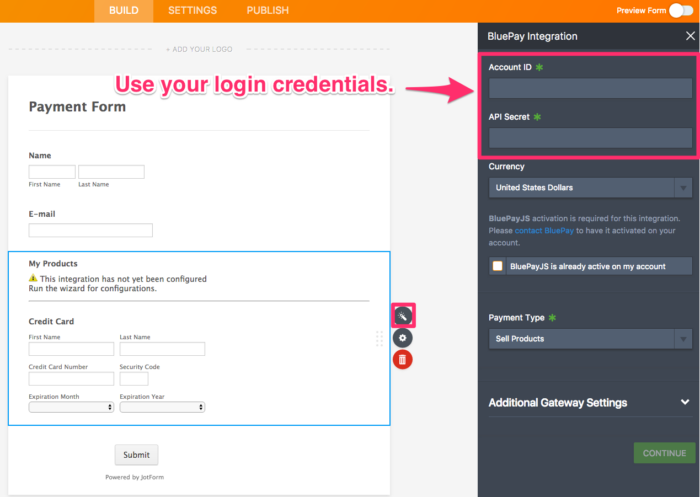Screen dimensions: 700x497
Task: Click the drag handle beside payment field
Action: click(380, 338)
